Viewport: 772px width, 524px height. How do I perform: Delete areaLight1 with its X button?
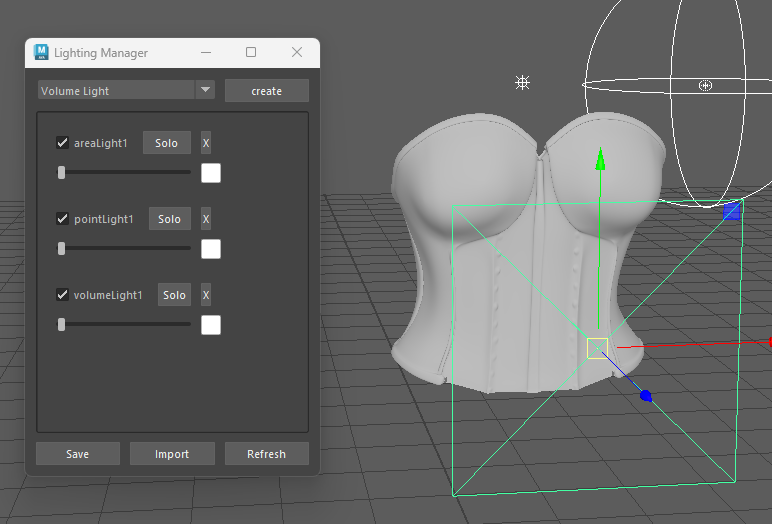[x=206, y=143]
